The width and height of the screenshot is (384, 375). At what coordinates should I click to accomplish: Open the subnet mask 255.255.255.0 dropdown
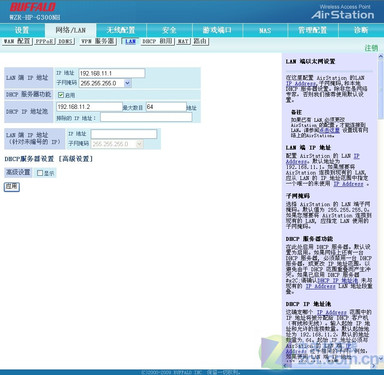point(128,83)
